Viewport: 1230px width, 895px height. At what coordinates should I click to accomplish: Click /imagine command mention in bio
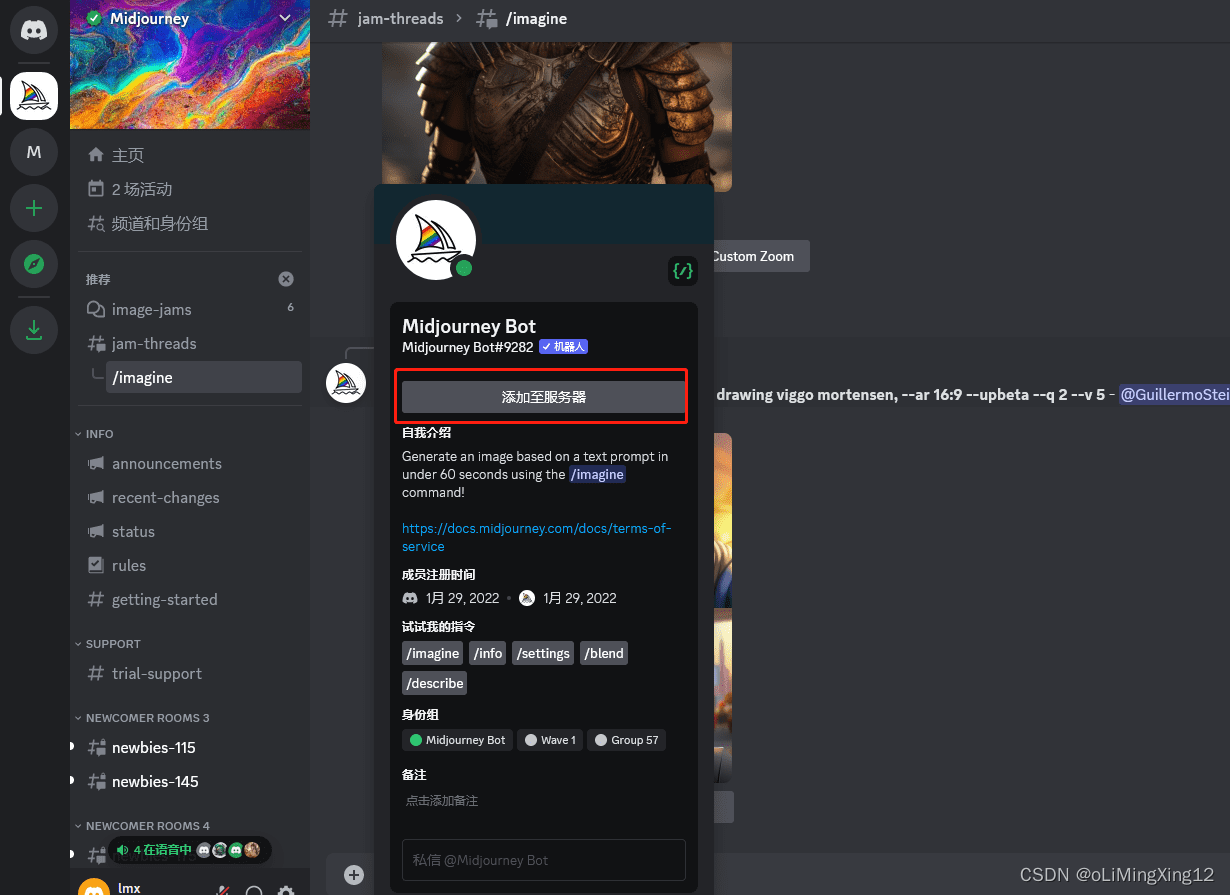598,474
